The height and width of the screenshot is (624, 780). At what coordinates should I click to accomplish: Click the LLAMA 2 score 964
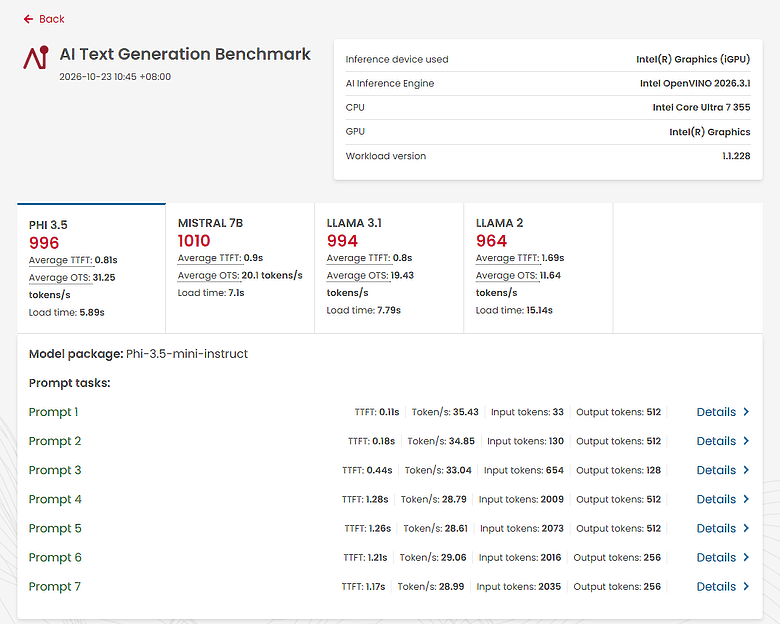tap(491, 241)
